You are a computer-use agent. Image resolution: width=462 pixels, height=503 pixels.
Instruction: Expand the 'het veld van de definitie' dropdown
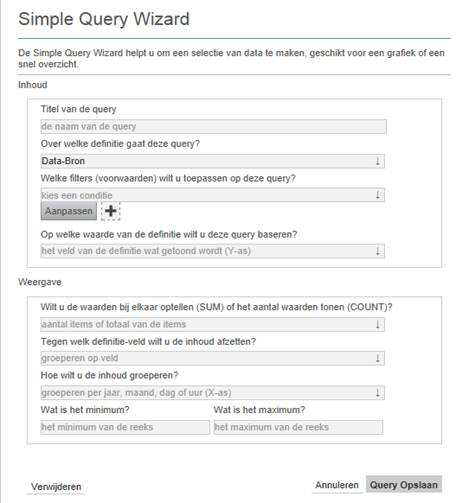click(213, 251)
